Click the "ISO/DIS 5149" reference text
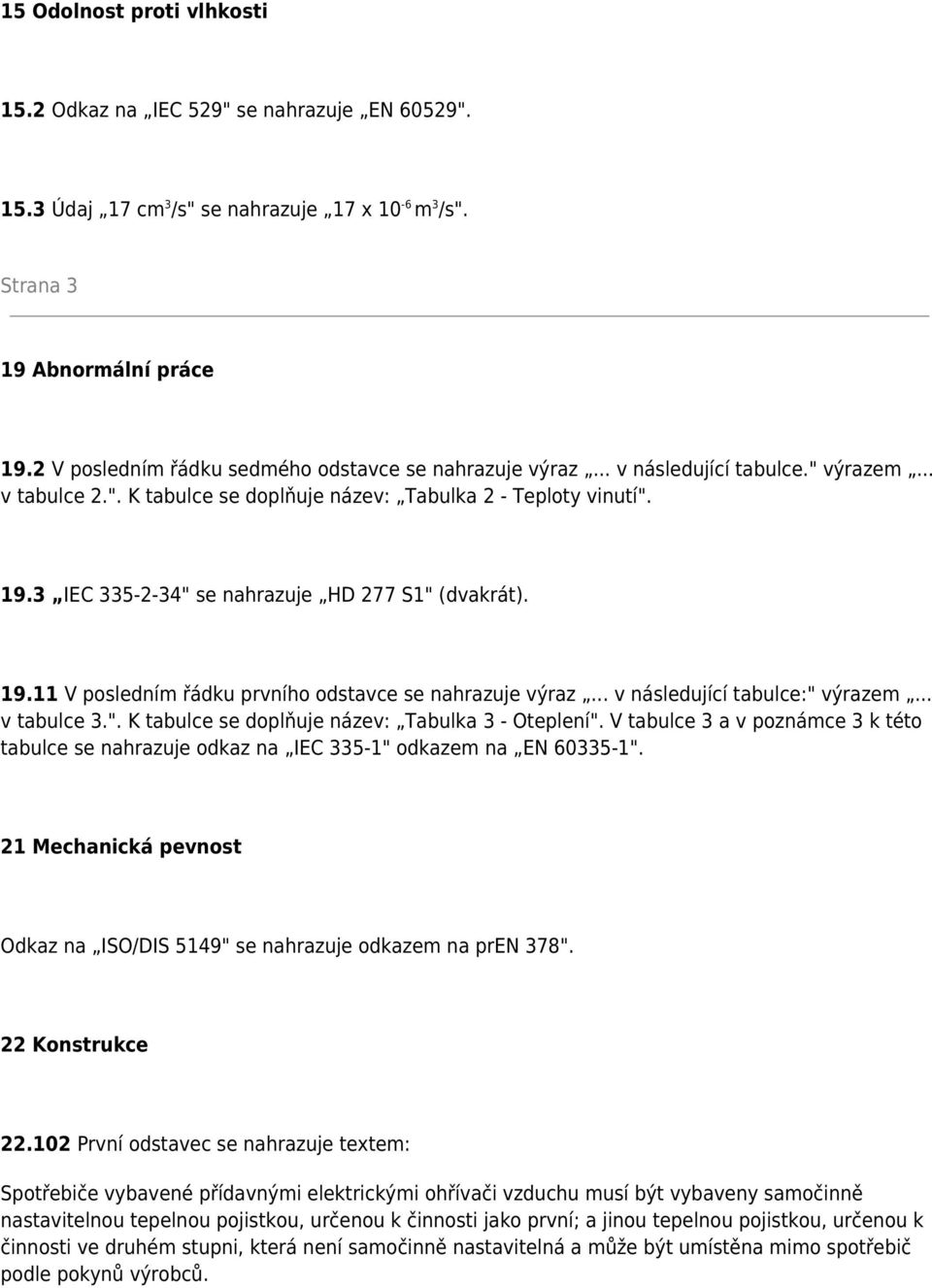The image size is (932, 1288). click(x=159, y=946)
